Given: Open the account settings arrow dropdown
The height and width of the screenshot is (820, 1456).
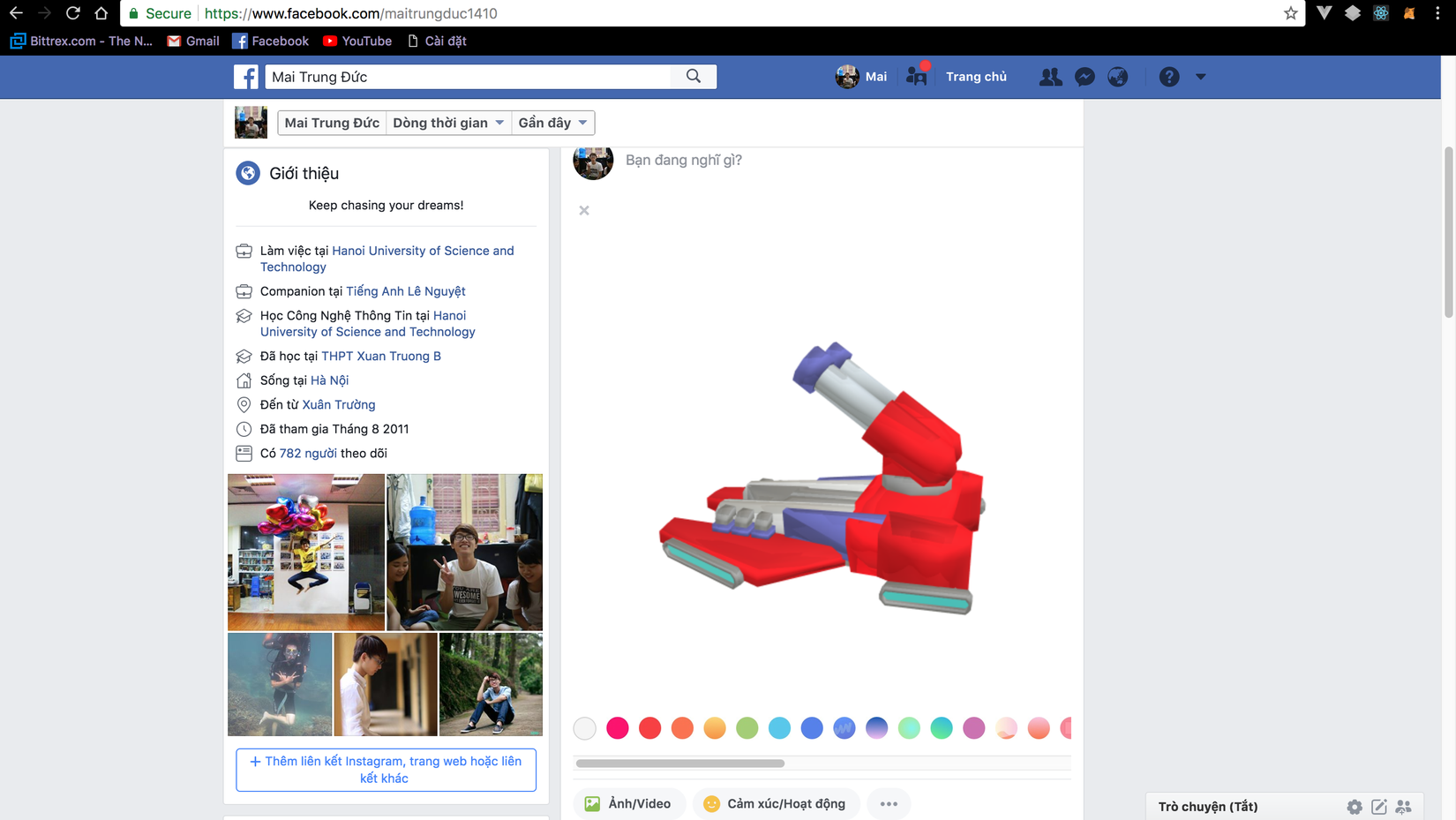Looking at the screenshot, I should coord(1200,77).
